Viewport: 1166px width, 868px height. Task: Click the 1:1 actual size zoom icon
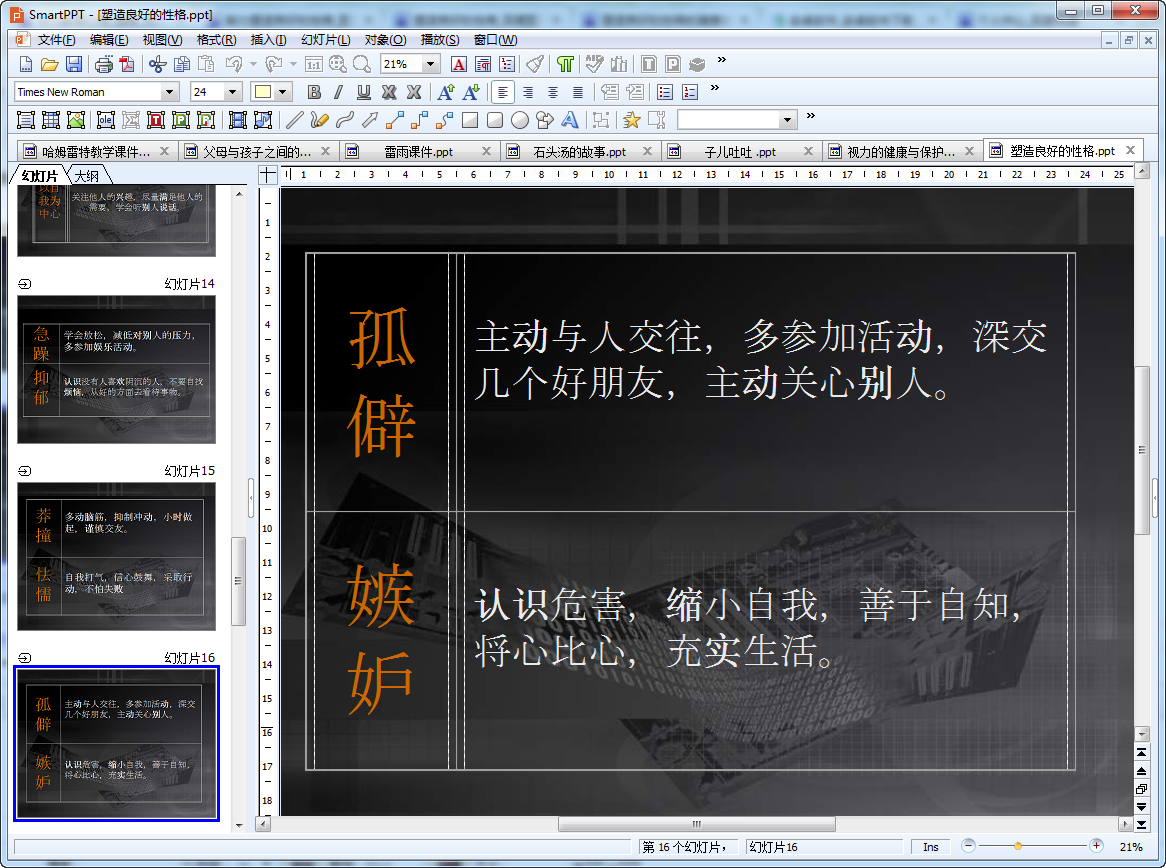pos(314,65)
